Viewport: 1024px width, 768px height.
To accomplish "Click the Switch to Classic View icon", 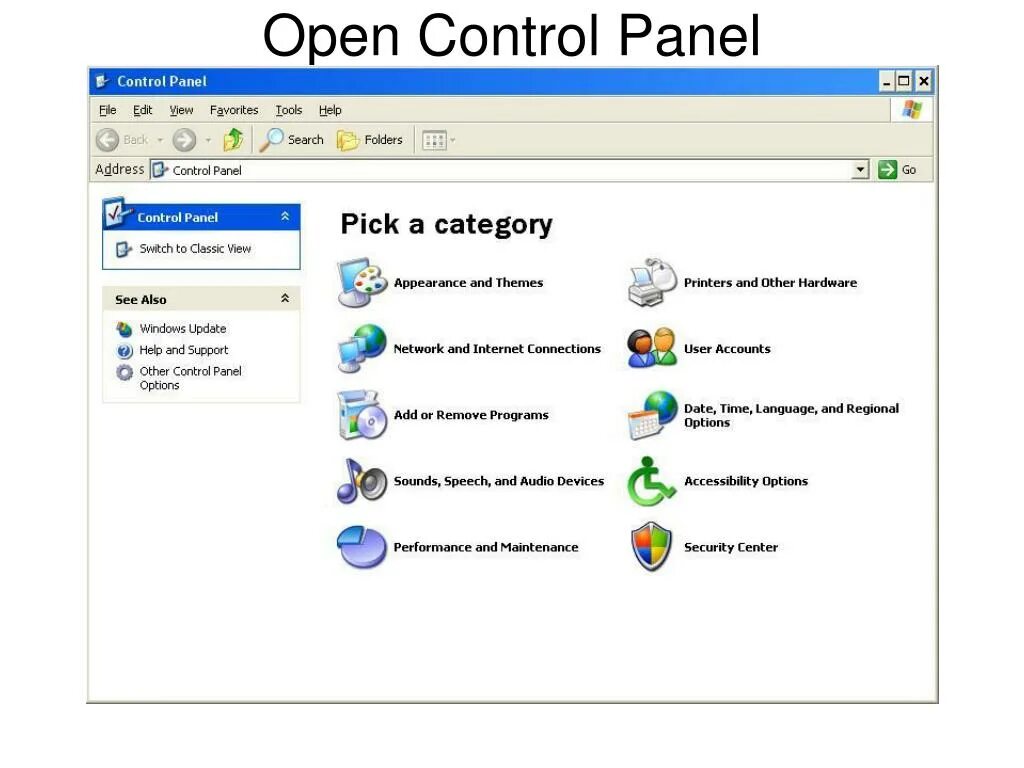I will coord(124,249).
